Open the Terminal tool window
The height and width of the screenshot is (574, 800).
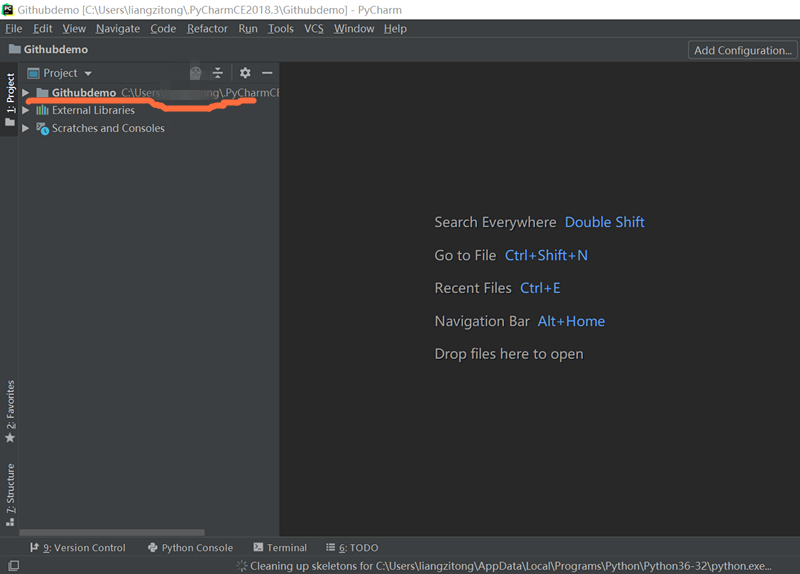point(280,547)
